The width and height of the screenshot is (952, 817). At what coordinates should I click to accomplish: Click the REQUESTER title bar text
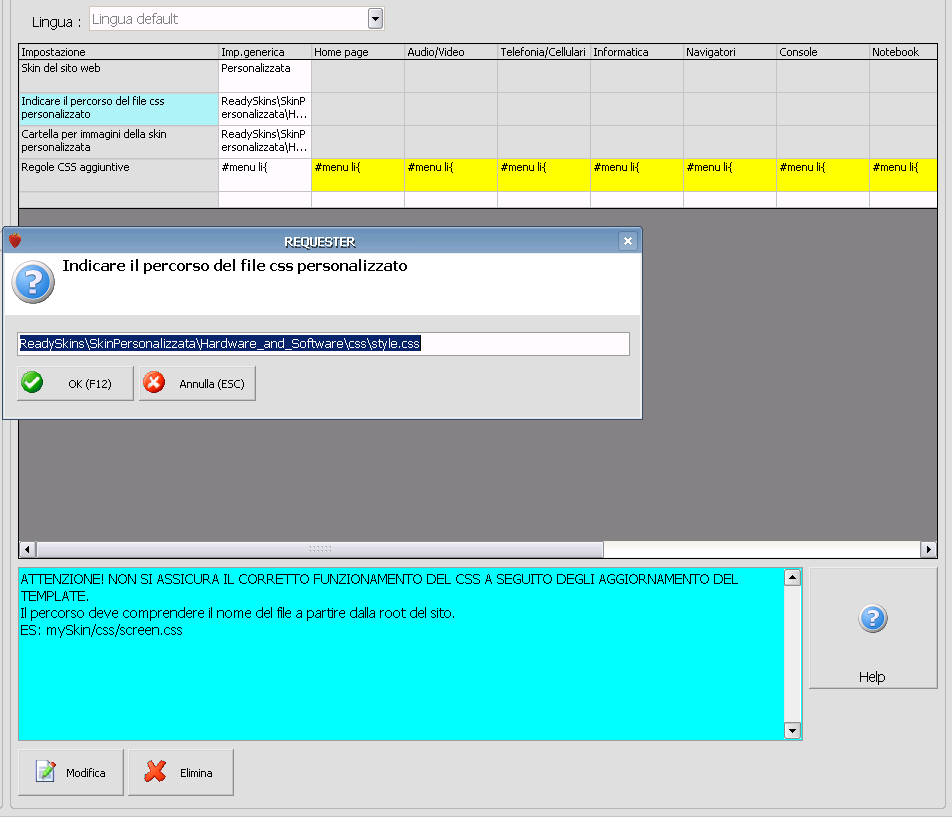click(319, 242)
